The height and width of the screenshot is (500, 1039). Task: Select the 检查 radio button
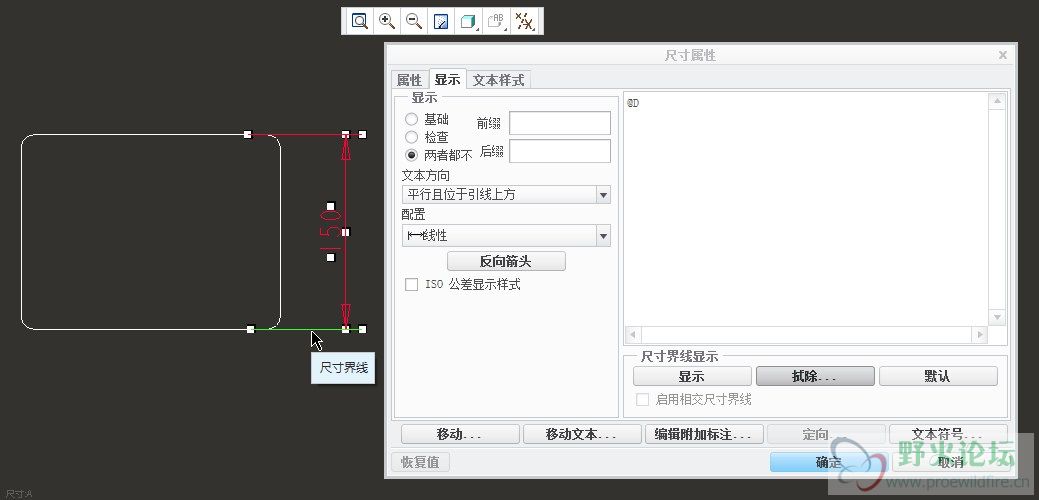411,137
